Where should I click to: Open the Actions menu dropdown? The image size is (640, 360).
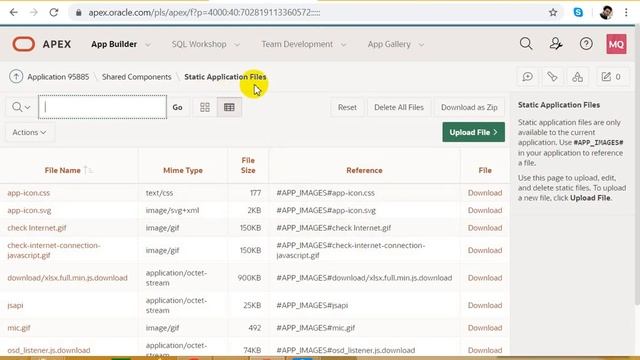(x=29, y=132)
